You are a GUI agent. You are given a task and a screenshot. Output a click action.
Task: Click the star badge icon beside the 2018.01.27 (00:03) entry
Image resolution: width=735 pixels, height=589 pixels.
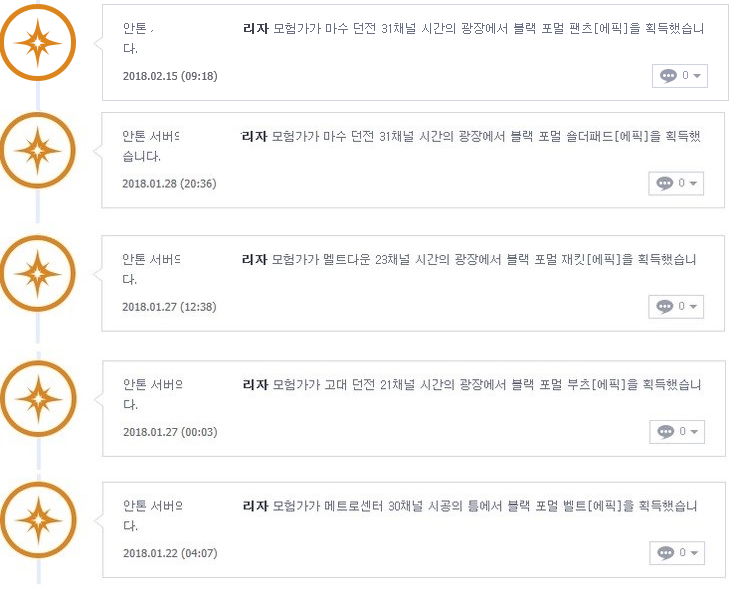38,399
